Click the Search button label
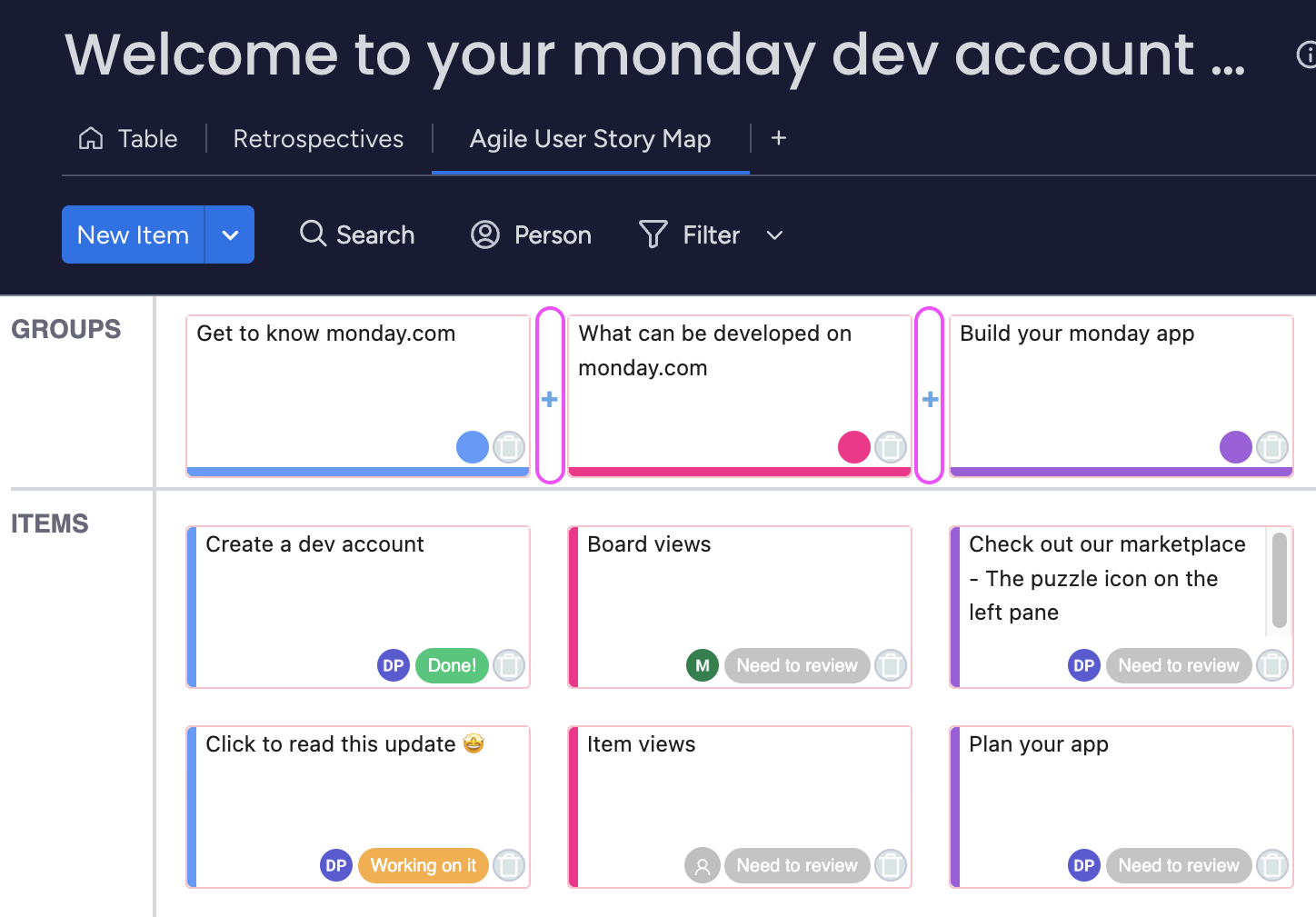Screen dimensions: 1316x917 [375, 234]
